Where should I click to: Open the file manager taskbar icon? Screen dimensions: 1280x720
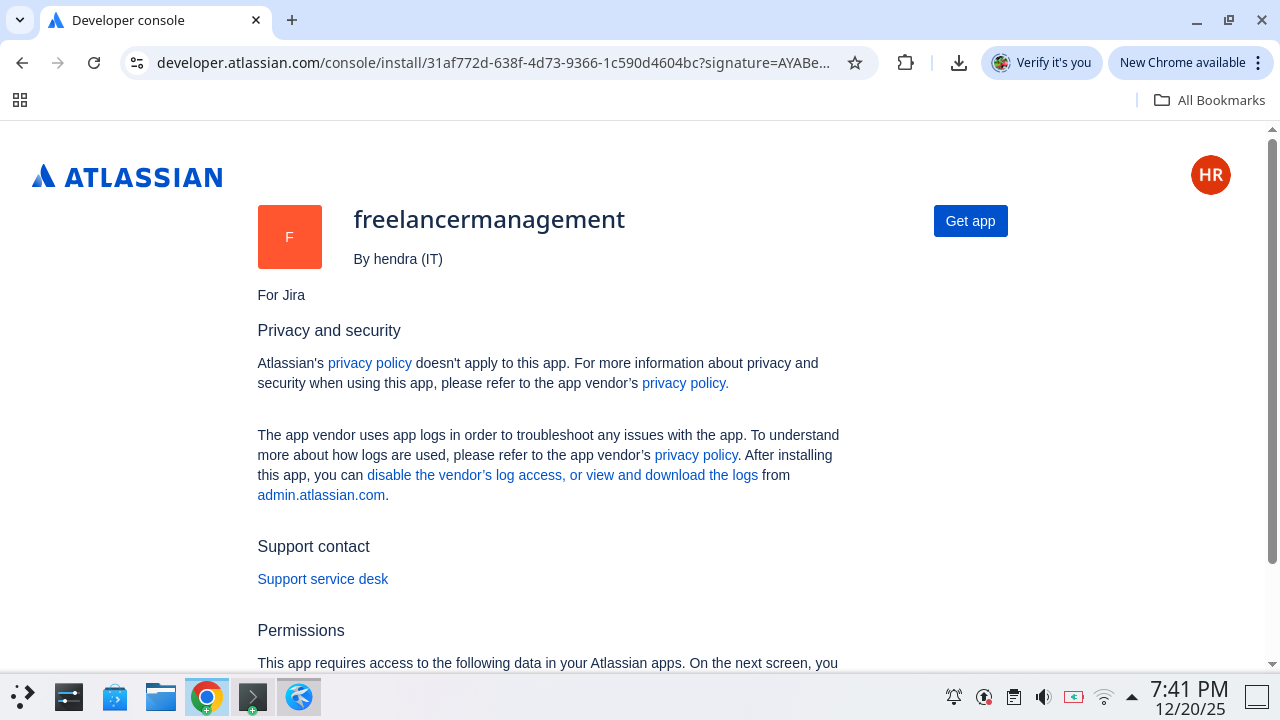click(x=161, y=697)
